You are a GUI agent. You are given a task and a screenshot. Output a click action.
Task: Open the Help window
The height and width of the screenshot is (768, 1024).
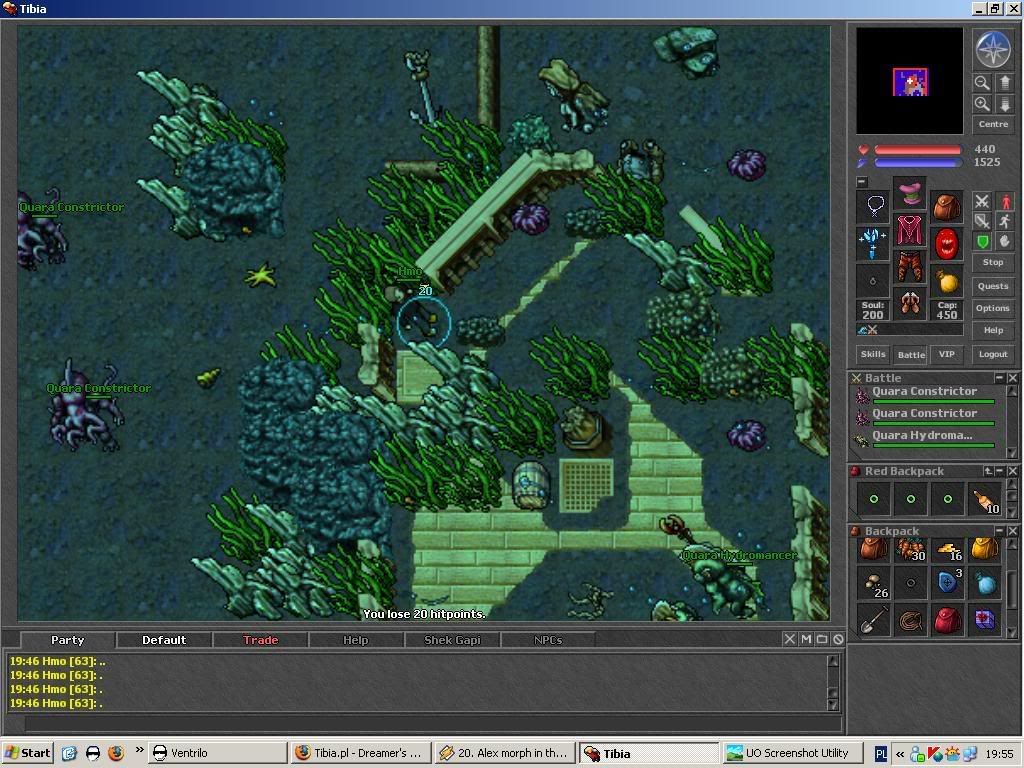click(993, 330)
